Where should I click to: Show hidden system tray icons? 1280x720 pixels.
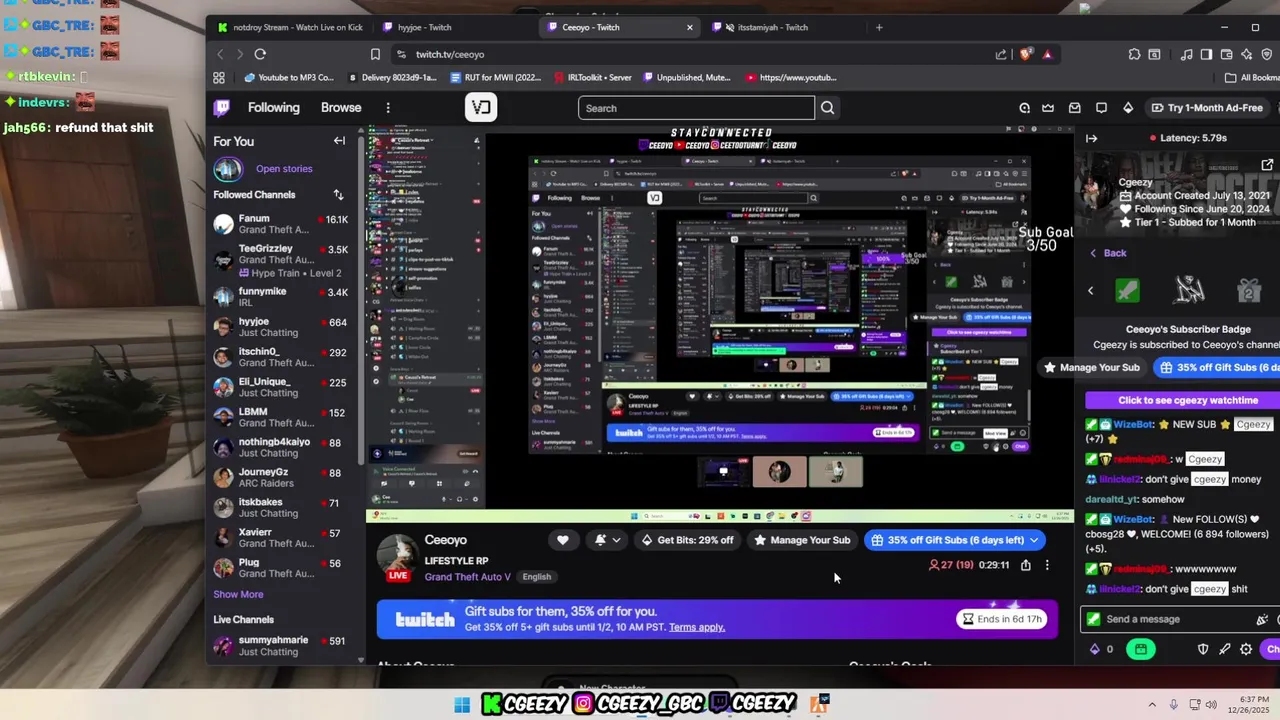pos(1152,704)
